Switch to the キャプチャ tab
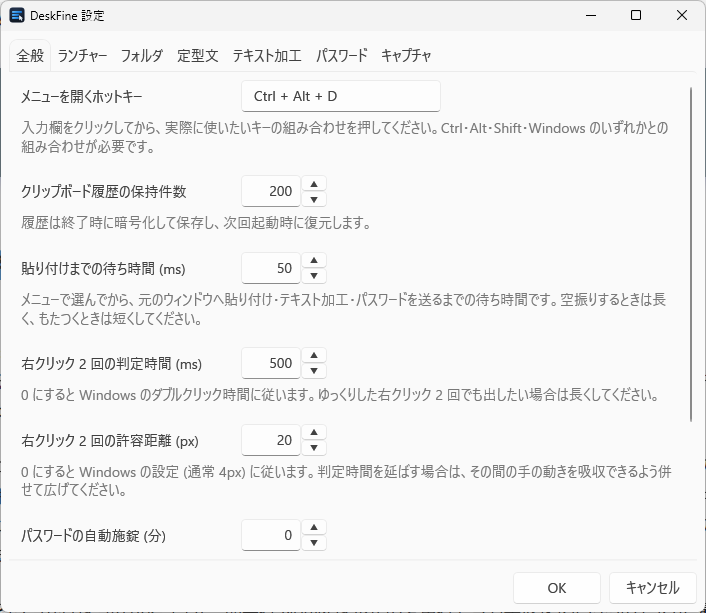Screen dimensions: 706x613 (x=406, y=56)
